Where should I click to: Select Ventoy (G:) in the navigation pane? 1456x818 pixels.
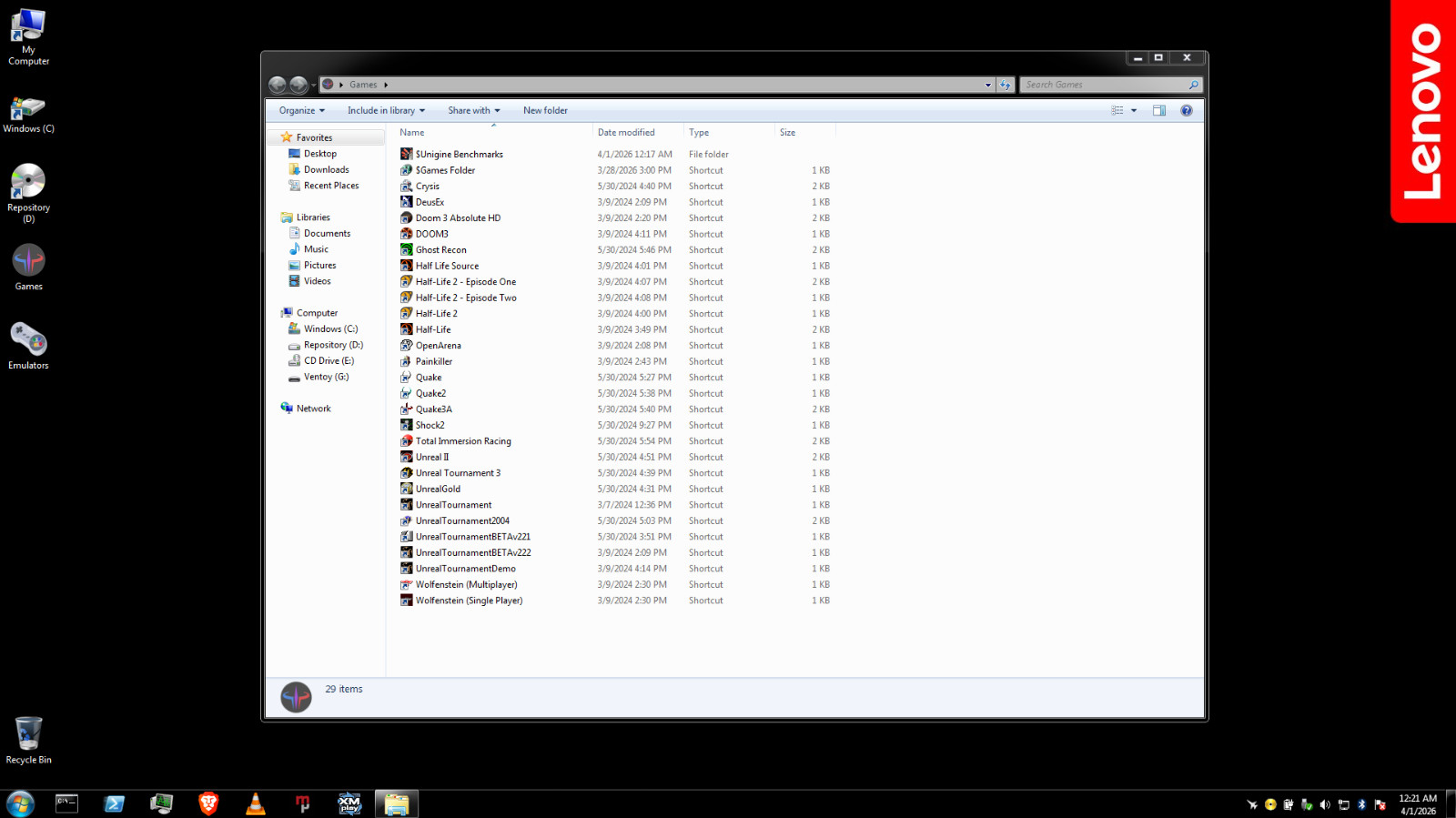click(x=326, y=377)
